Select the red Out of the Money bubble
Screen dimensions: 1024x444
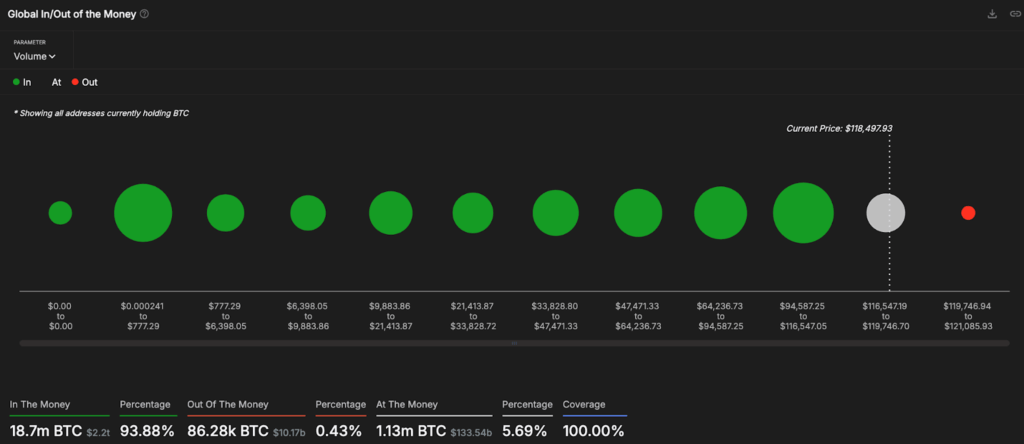click(968, 213)
